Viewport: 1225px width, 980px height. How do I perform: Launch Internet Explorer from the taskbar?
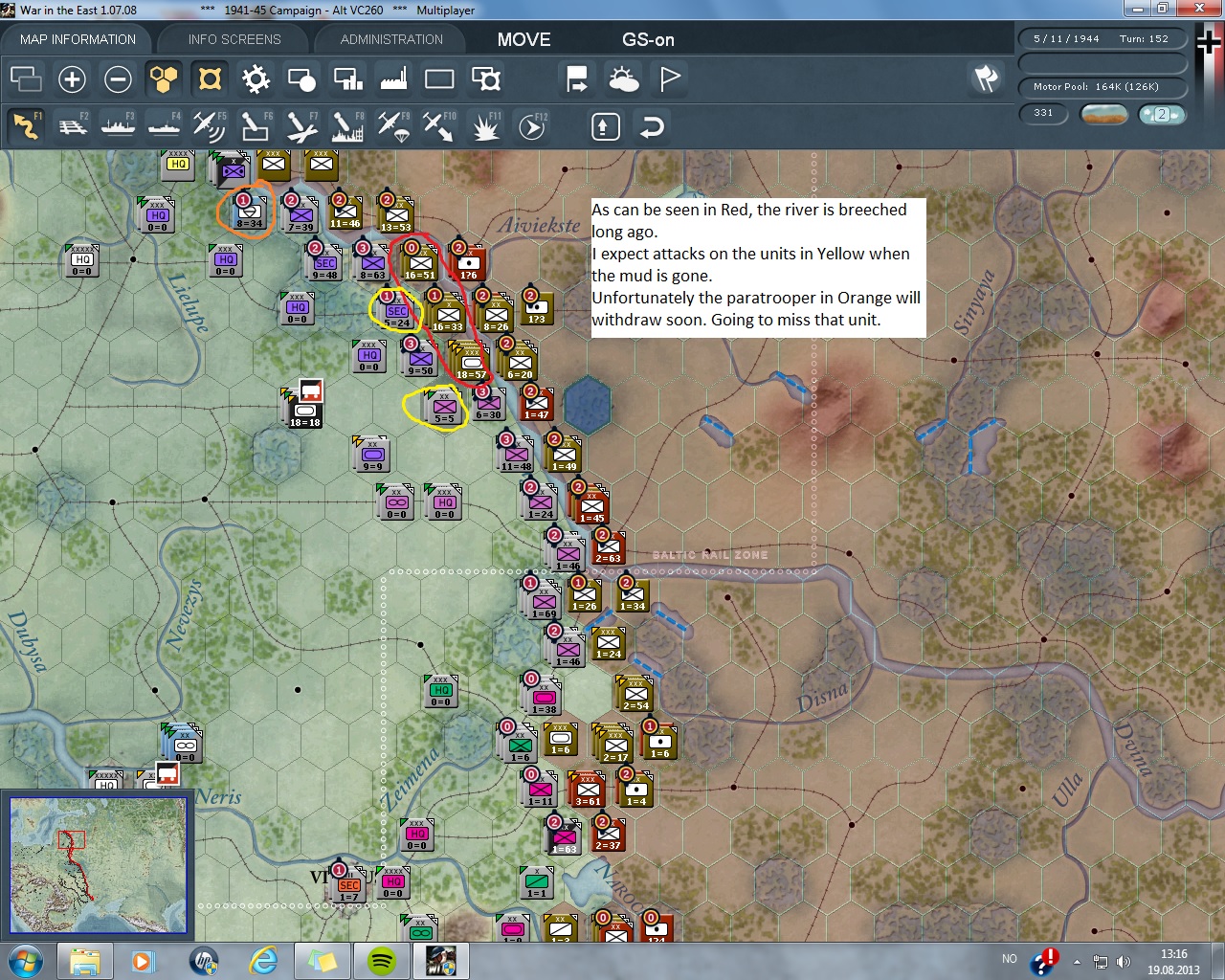coord(262,961)
